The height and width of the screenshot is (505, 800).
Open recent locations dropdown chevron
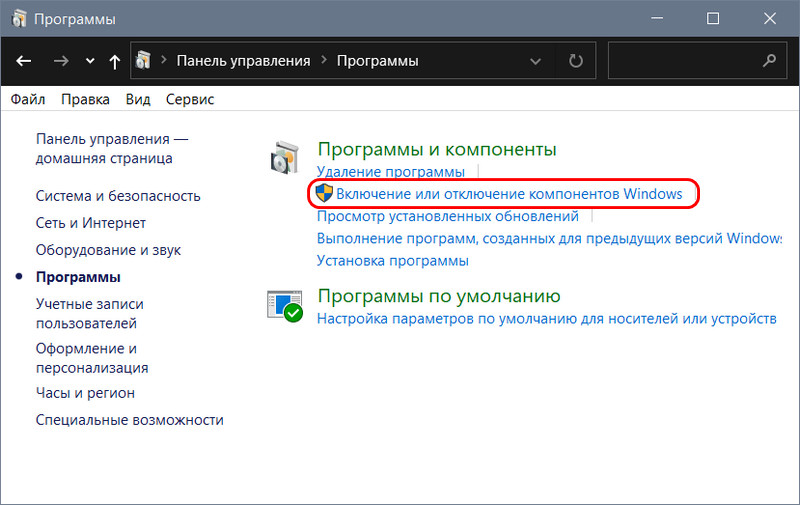tap(90, 61)
